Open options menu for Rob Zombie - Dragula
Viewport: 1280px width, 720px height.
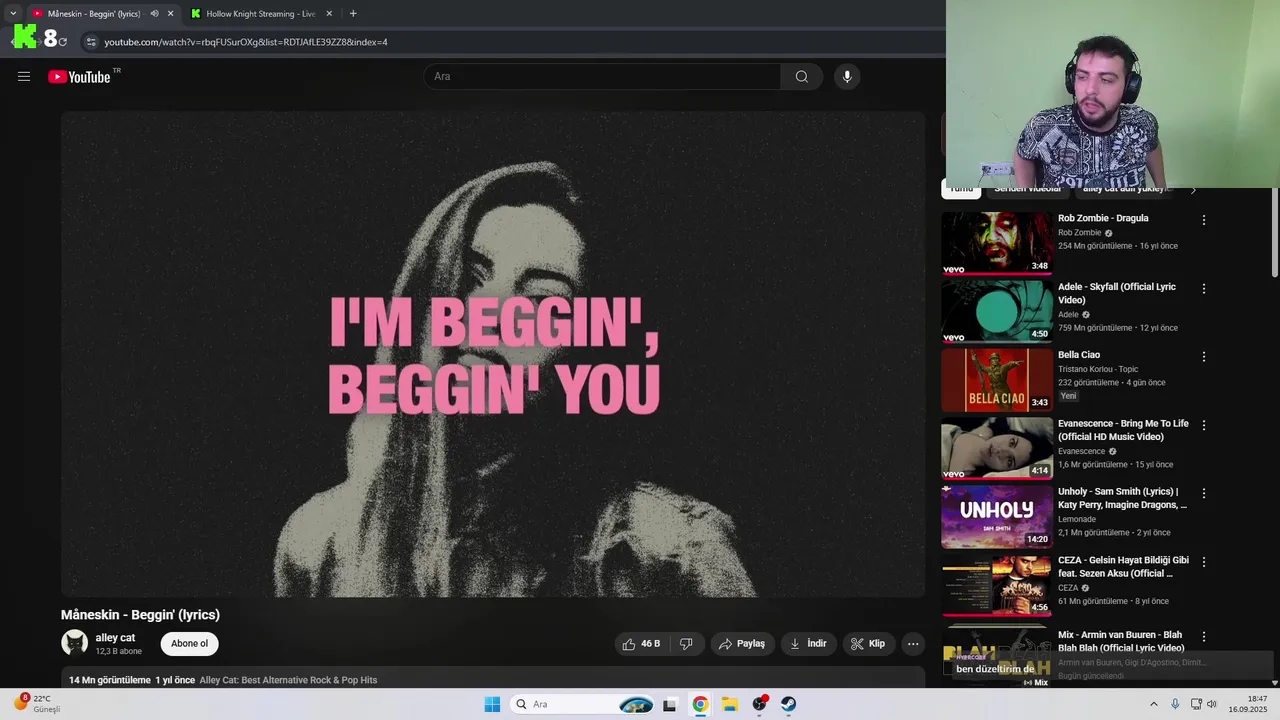(1204, 220)
